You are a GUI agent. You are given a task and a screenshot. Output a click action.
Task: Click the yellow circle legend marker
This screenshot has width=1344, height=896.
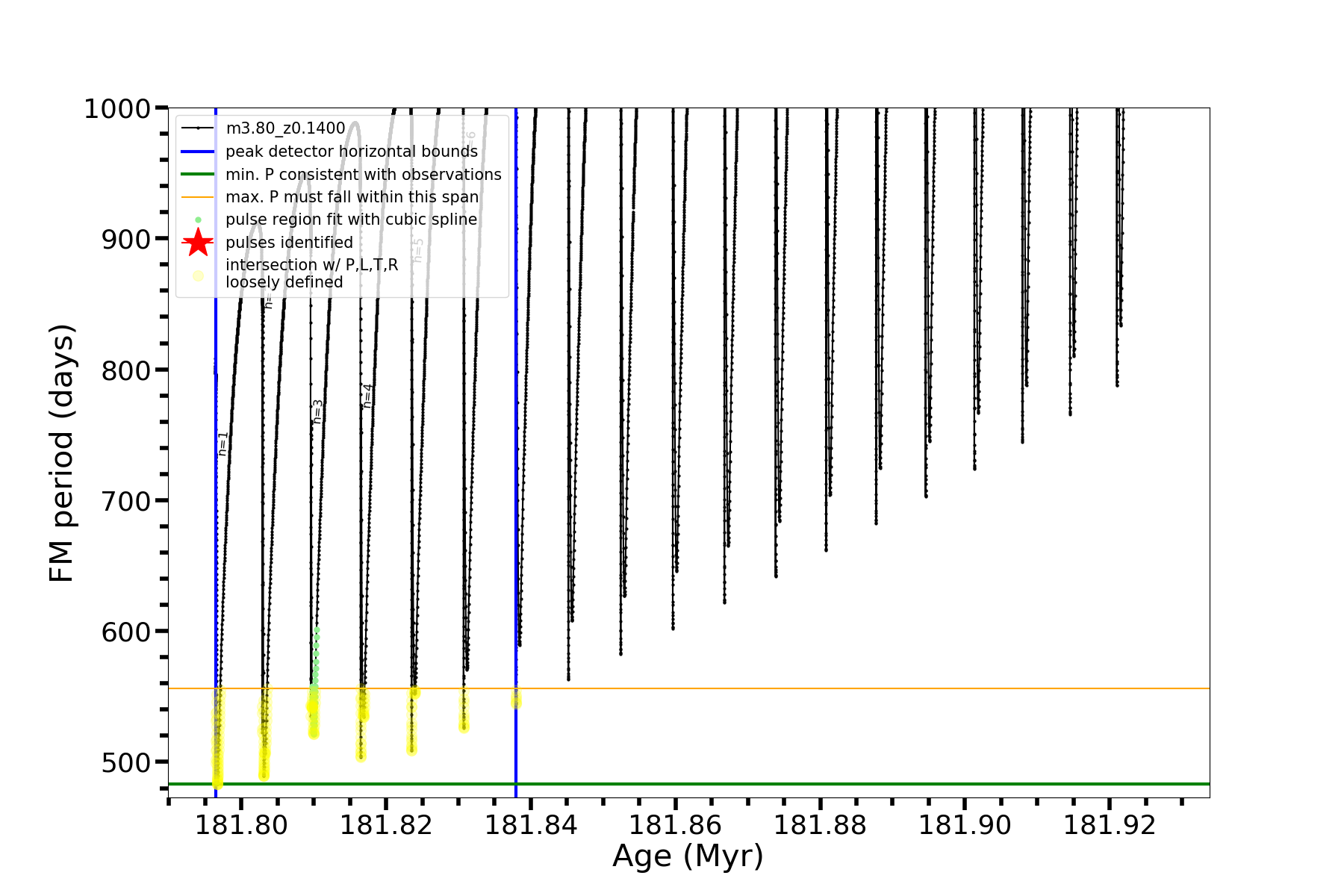(x=198, y=276)
